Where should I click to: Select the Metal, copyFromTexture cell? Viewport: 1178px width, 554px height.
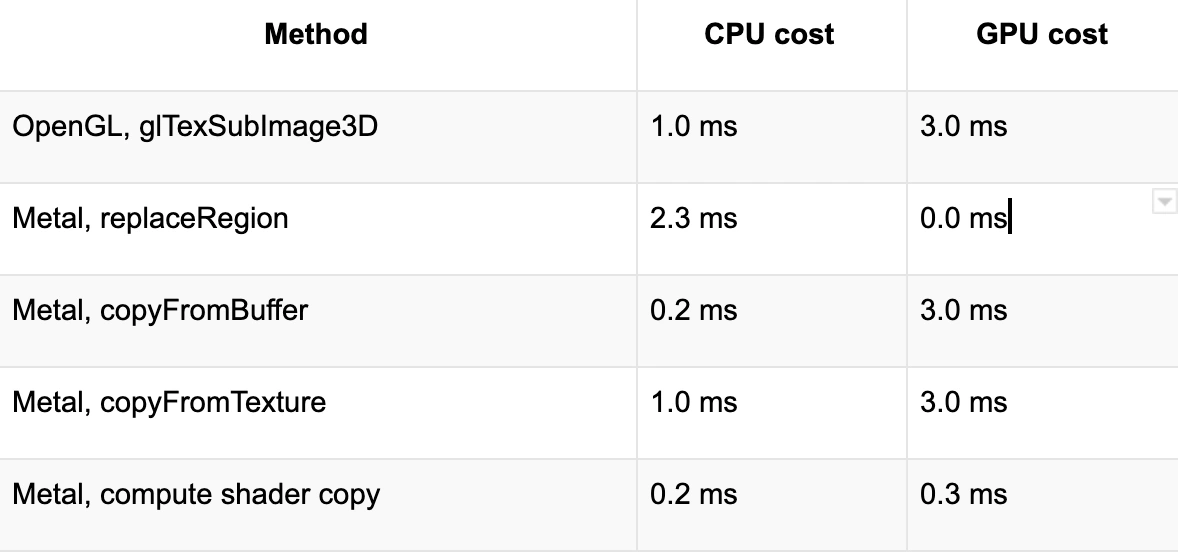[169, 402]
